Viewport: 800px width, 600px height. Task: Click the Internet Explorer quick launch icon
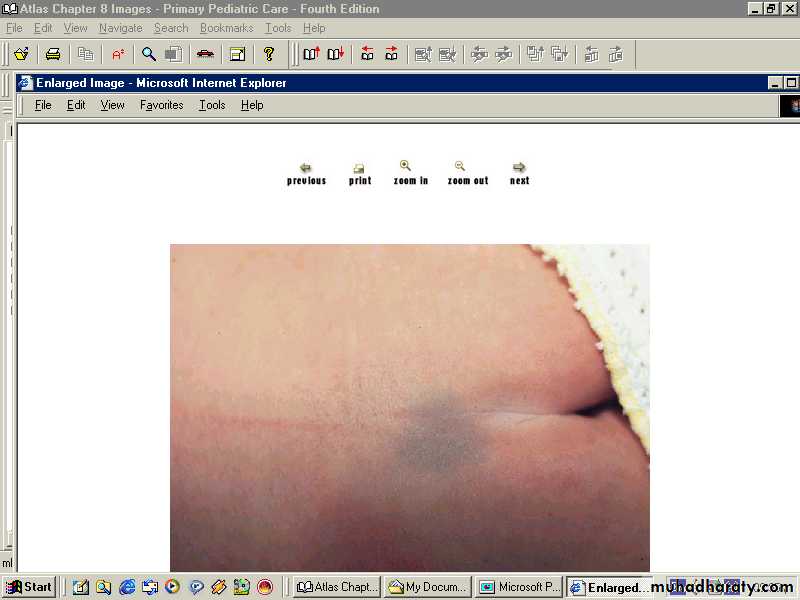coord(127,587)
